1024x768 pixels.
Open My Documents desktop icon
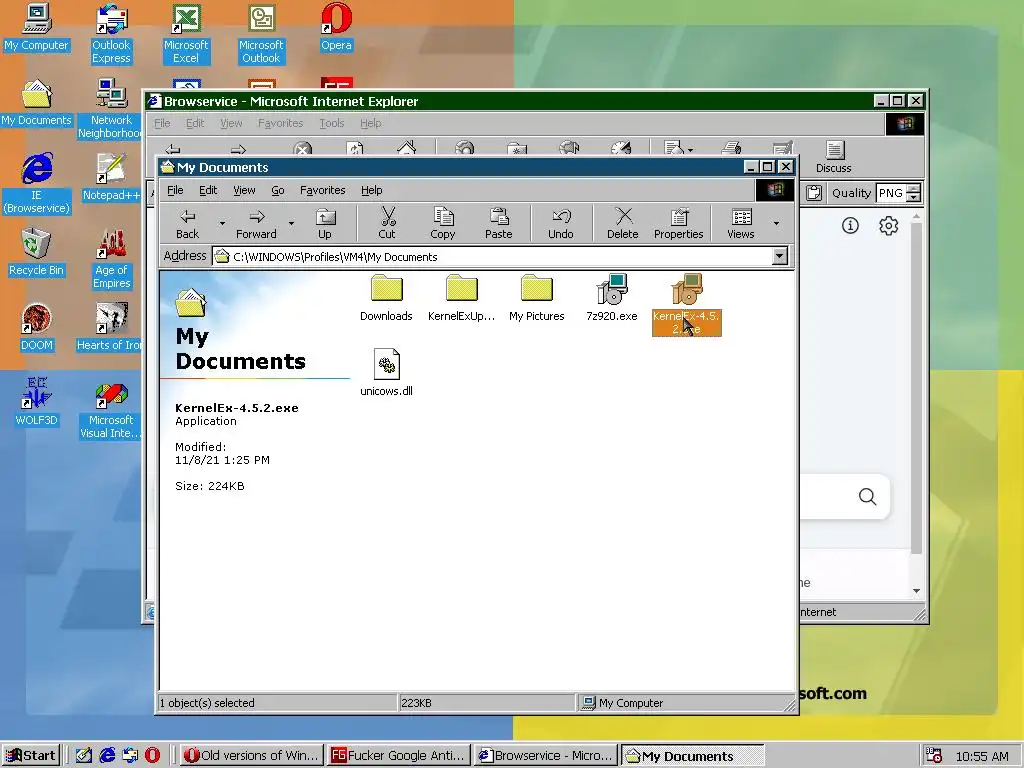pyautogui.click(x=36, y=103)
